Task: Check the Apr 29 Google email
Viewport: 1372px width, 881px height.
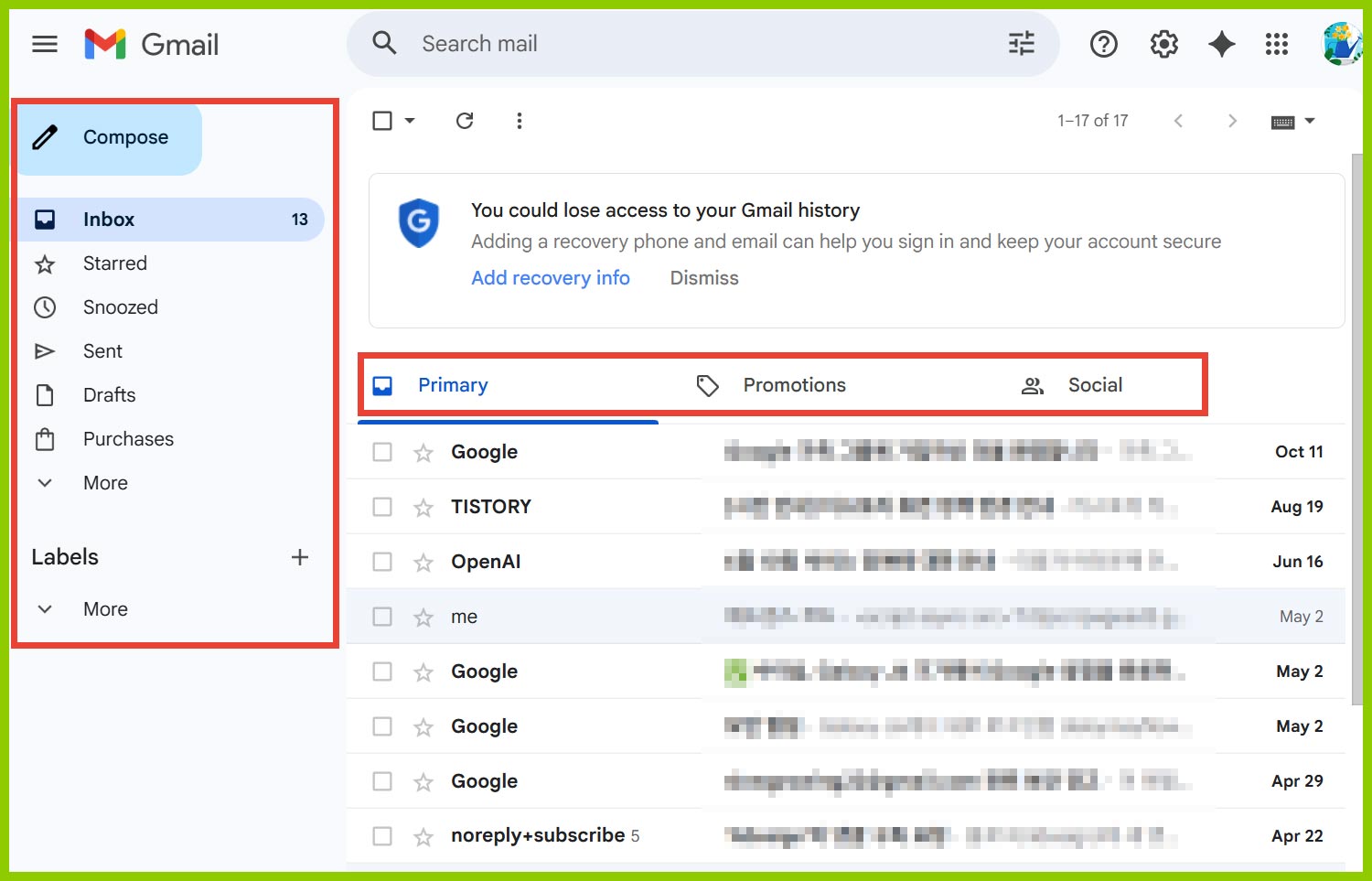Action: point(382,781)
